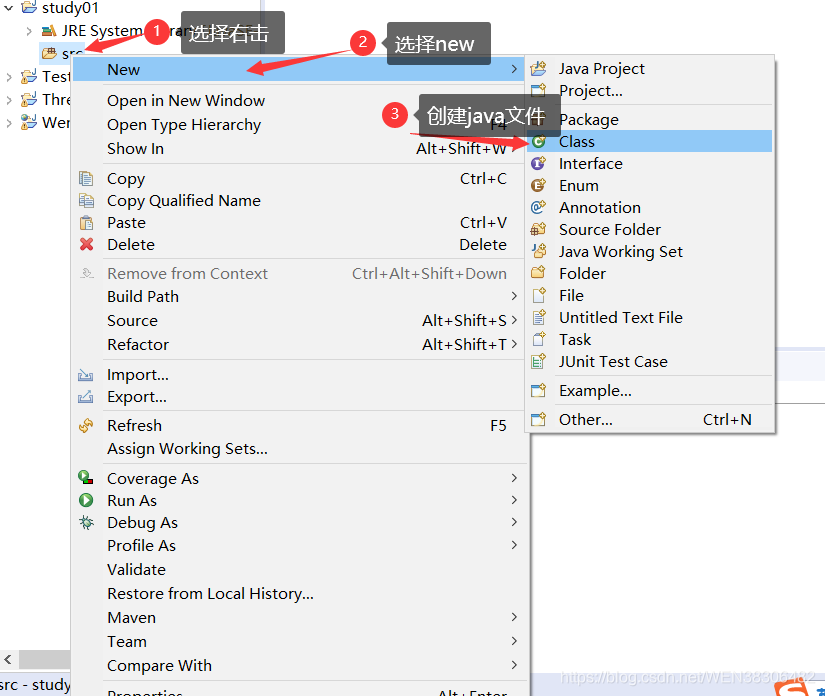This screenshot has width=825, height=696.
Task: Open the Maven submenu arrow
Action: (x=514, y=617)
